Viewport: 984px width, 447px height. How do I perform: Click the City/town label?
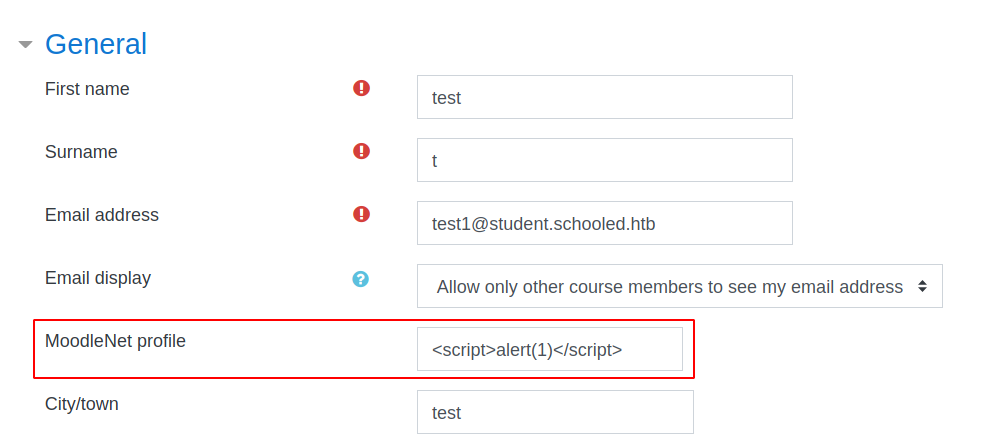(x=82, y=404)
